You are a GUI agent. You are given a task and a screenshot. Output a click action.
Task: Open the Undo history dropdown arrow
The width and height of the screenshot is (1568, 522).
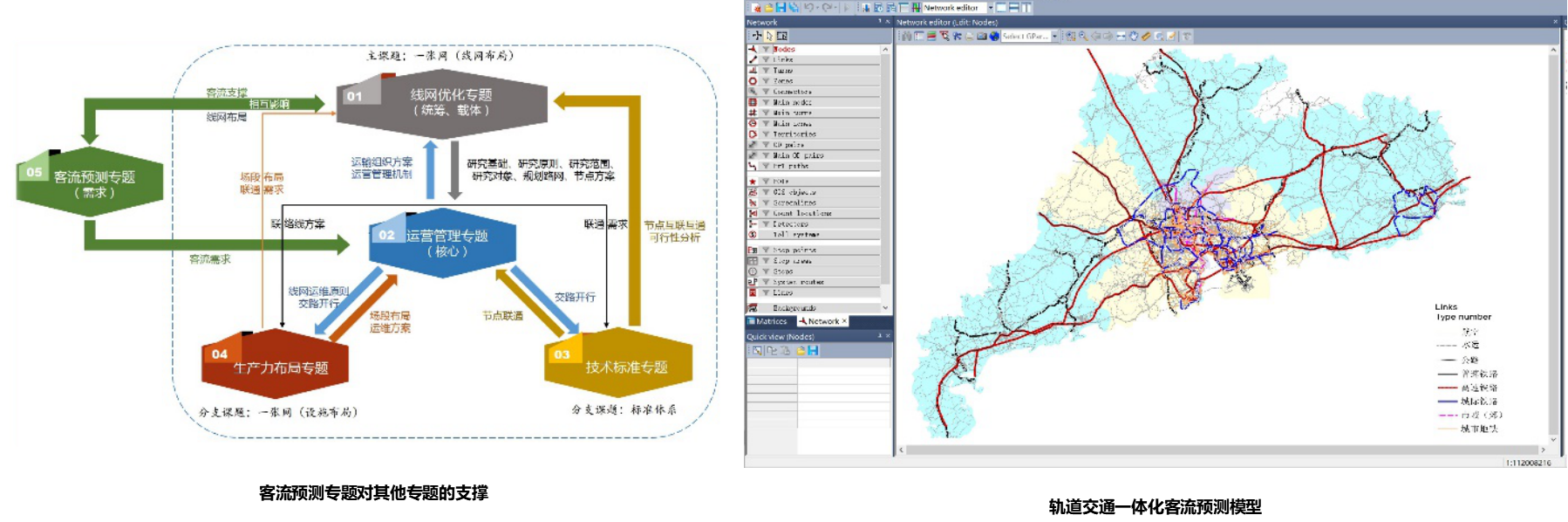[818, 8]
